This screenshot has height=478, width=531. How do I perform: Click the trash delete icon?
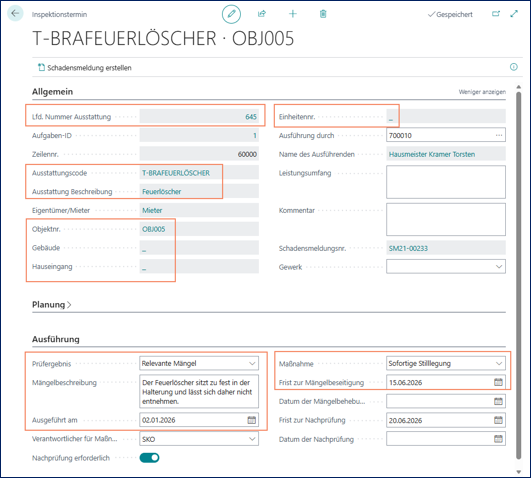tap(323, 14)
